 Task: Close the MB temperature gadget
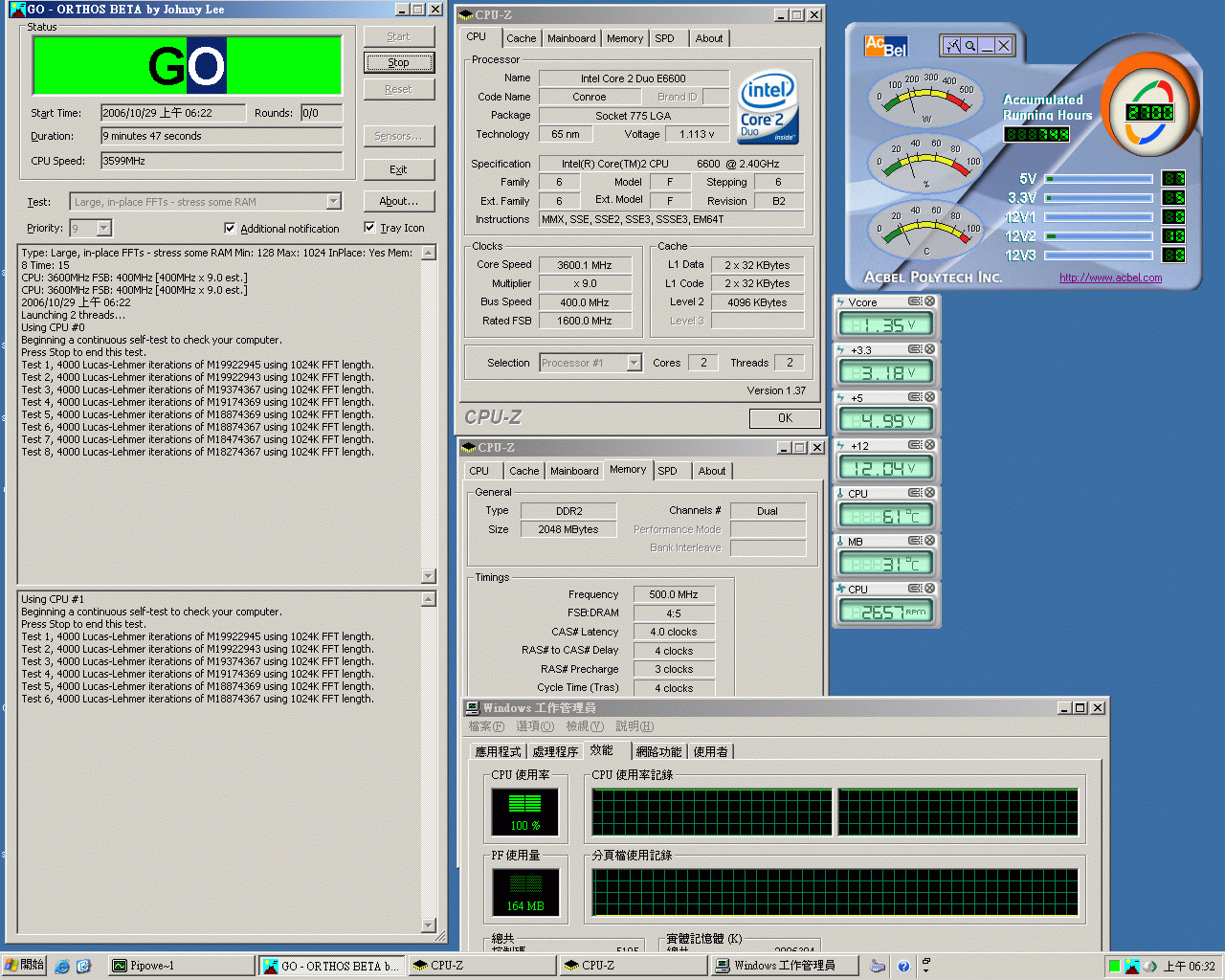pos(929,541)
